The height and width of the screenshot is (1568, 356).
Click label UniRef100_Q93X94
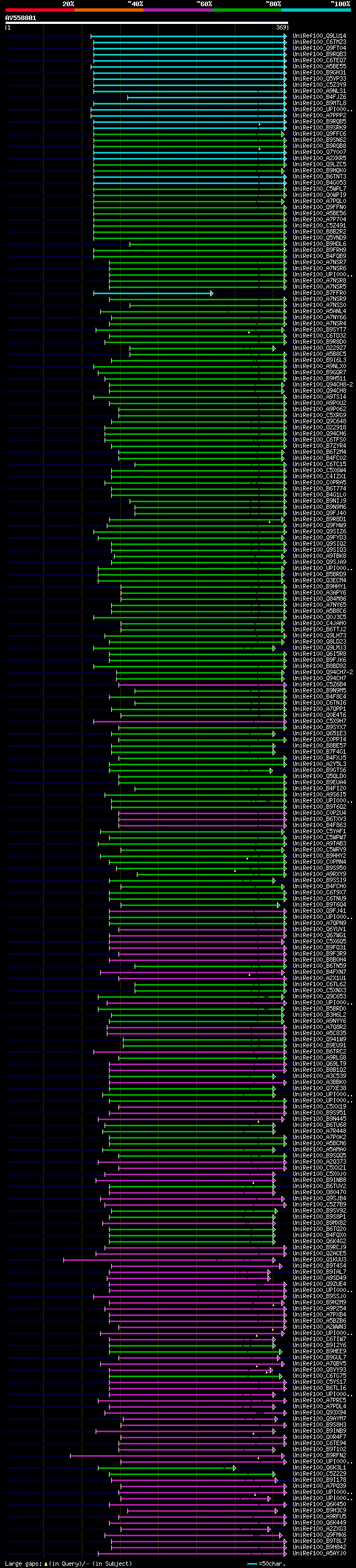pos(319,1412)
